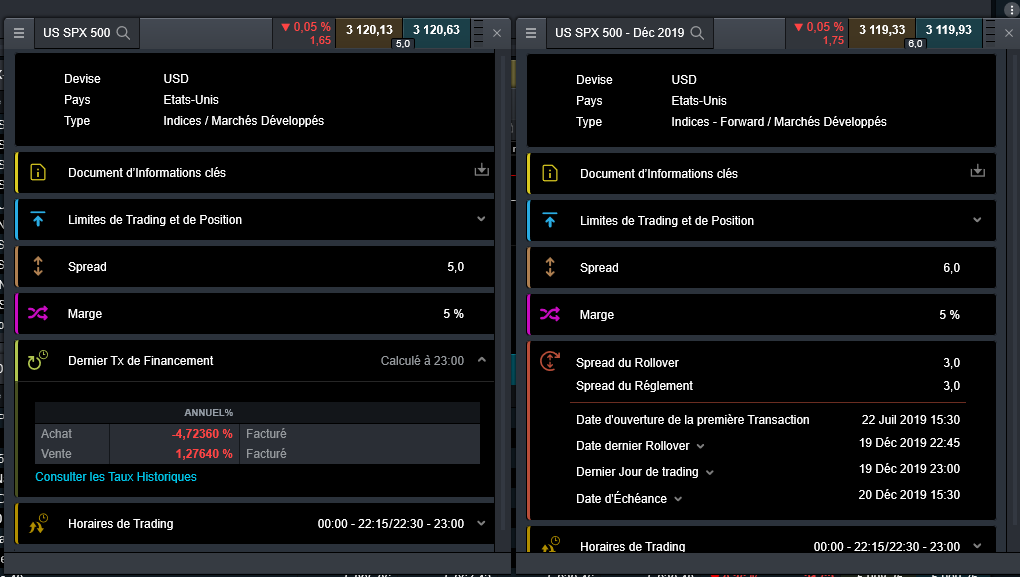Click sell price 3 119,33
The width and height of the screenshot is (1020, 577).
(882, 33)
